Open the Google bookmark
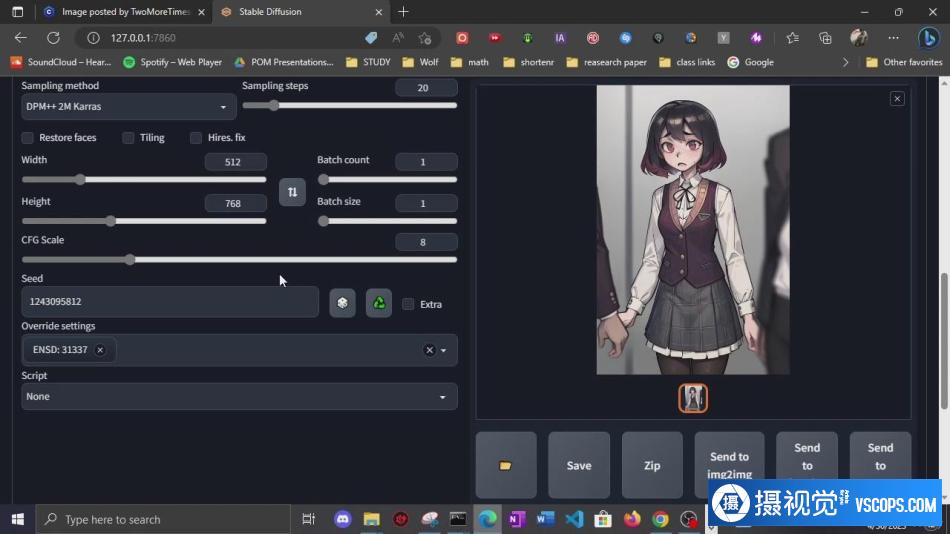This screenshot has width=950, height=534. (x=751, y=62)
